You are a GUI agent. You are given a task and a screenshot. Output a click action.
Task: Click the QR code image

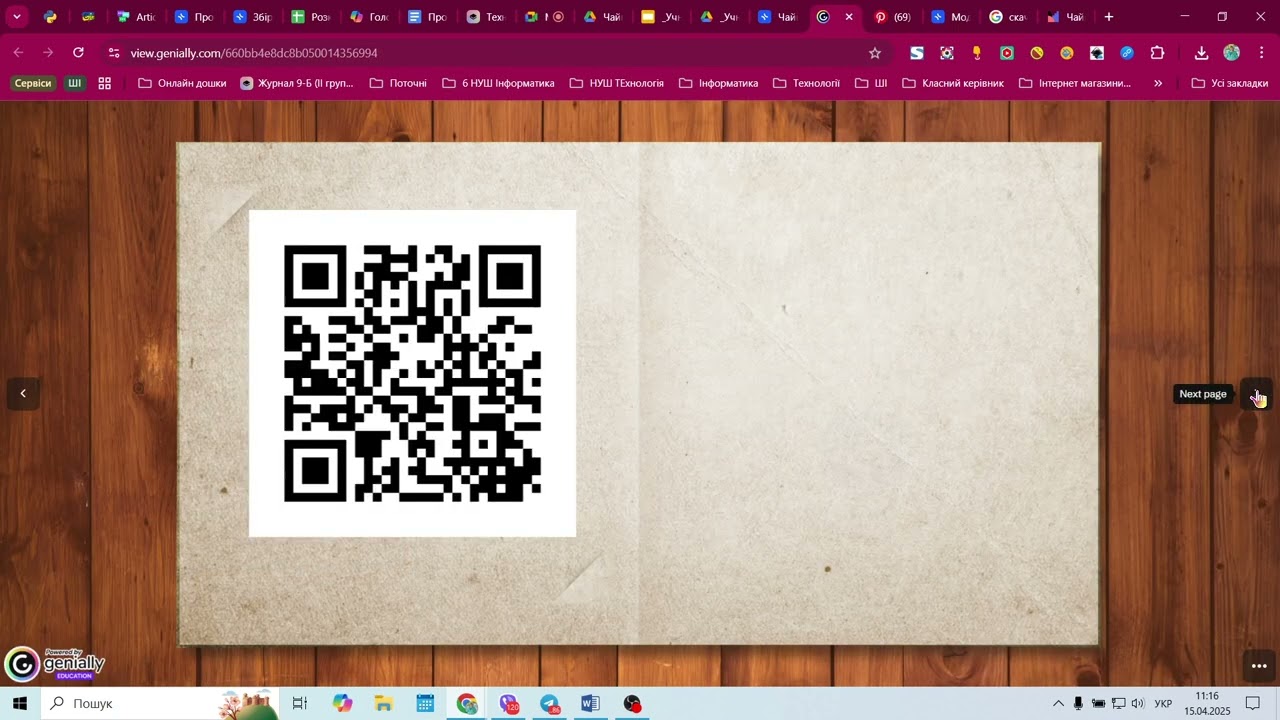pos(412,373)
